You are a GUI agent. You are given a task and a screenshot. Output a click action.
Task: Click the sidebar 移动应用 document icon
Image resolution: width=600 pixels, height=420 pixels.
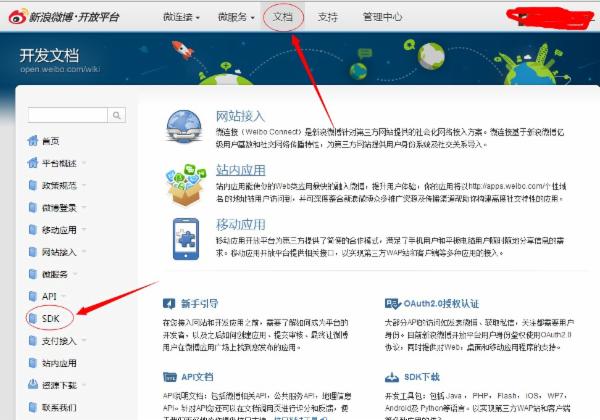pos(33,230)
